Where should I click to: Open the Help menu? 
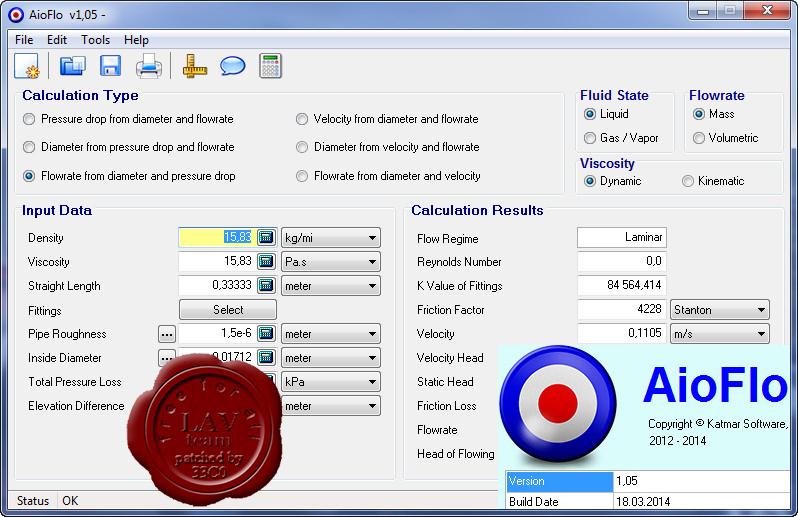tap(136, 40)
